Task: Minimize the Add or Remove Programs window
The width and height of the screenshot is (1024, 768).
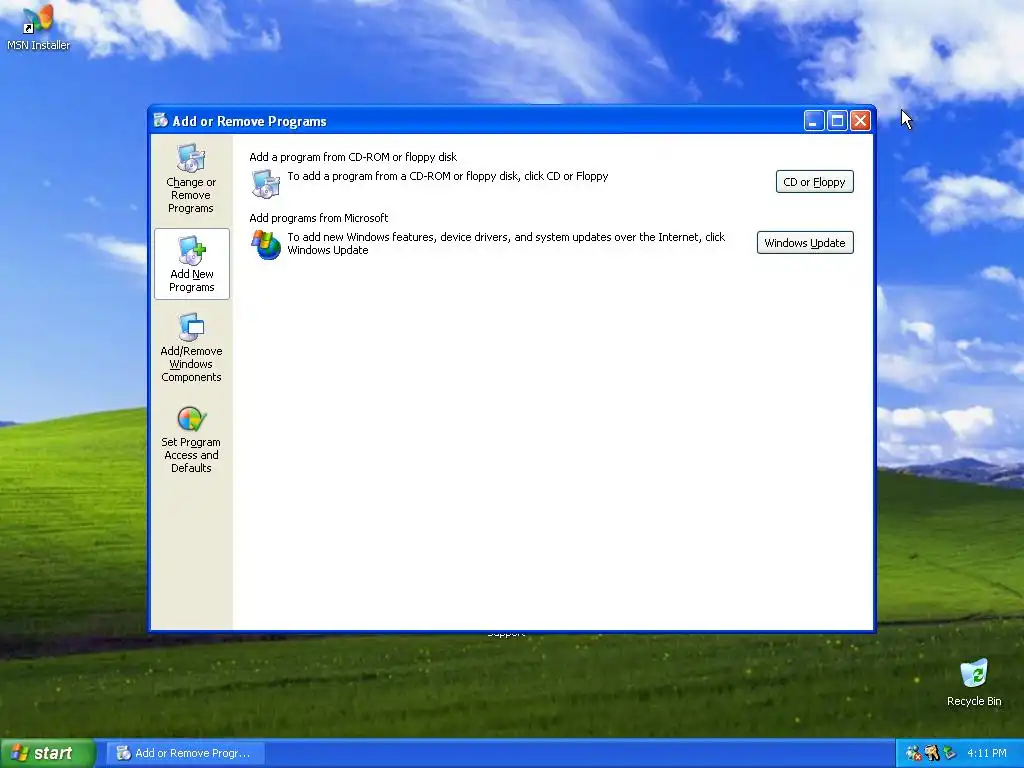Action: pos(814,121)
